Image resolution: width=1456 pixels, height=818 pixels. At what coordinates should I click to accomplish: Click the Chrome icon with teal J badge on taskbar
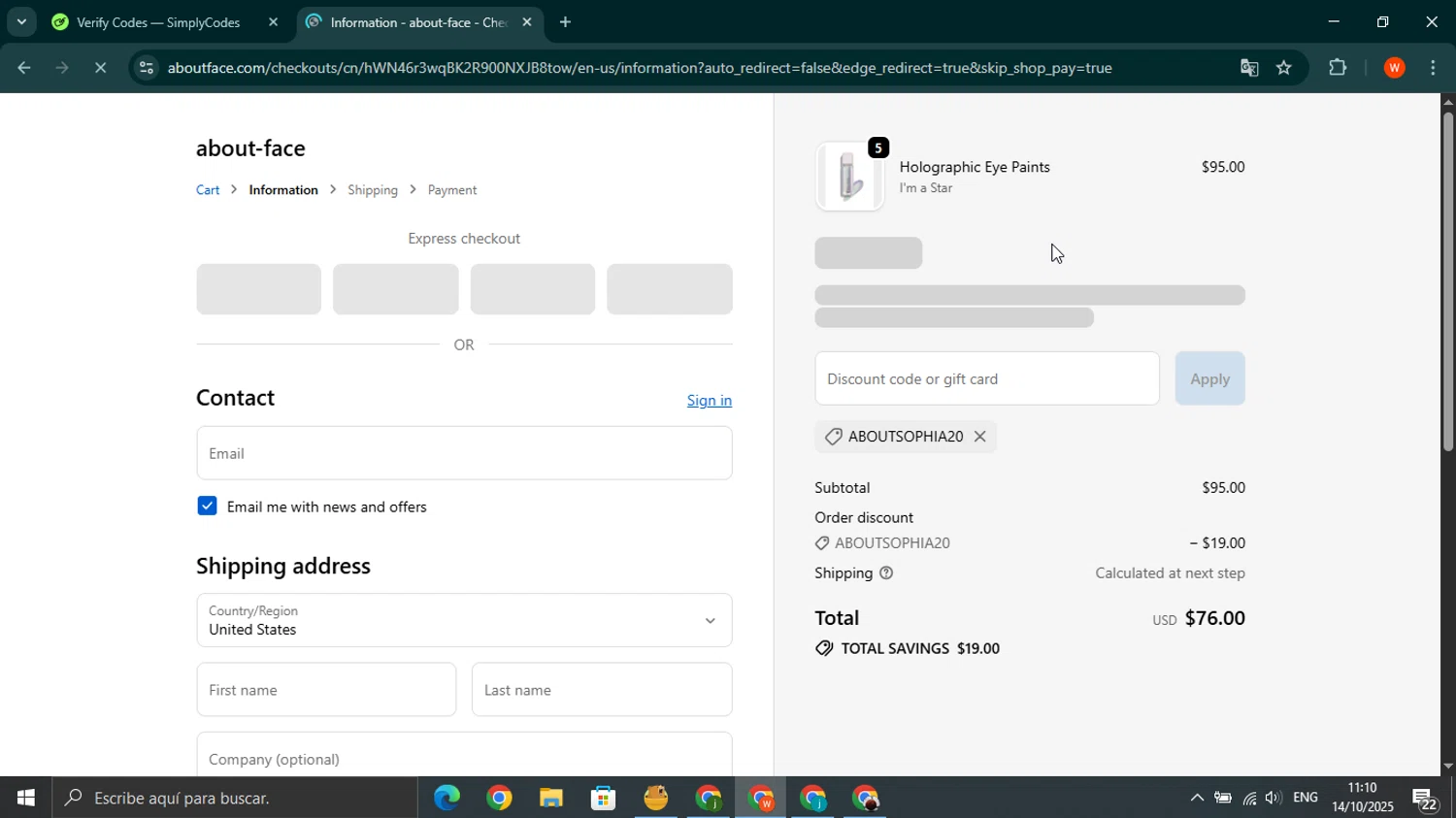point(813,799)
